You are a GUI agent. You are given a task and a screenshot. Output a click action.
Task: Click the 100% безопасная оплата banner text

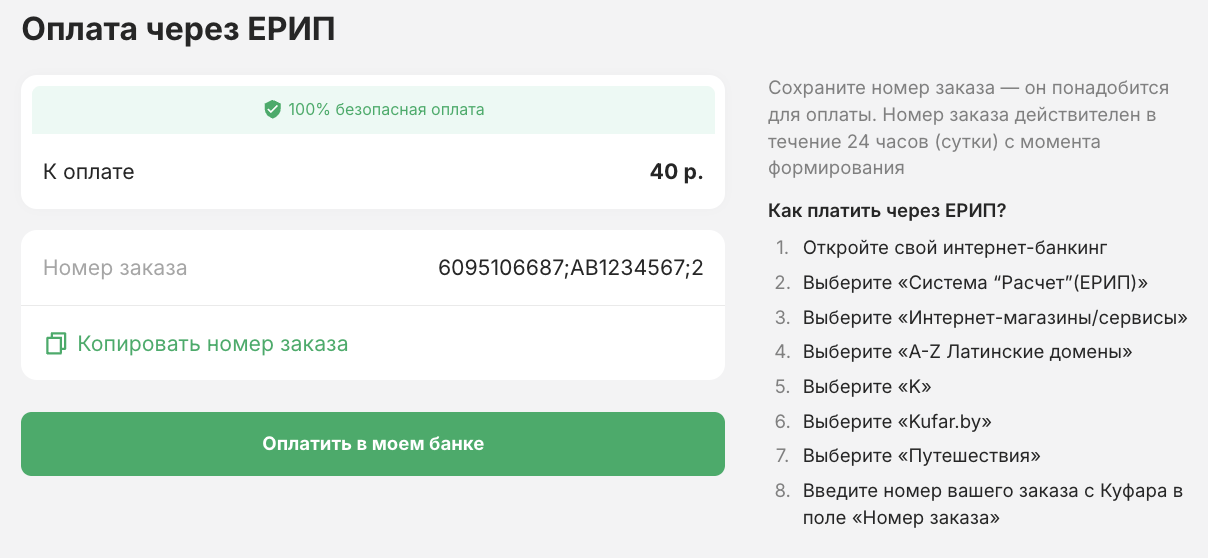[386, 109]
